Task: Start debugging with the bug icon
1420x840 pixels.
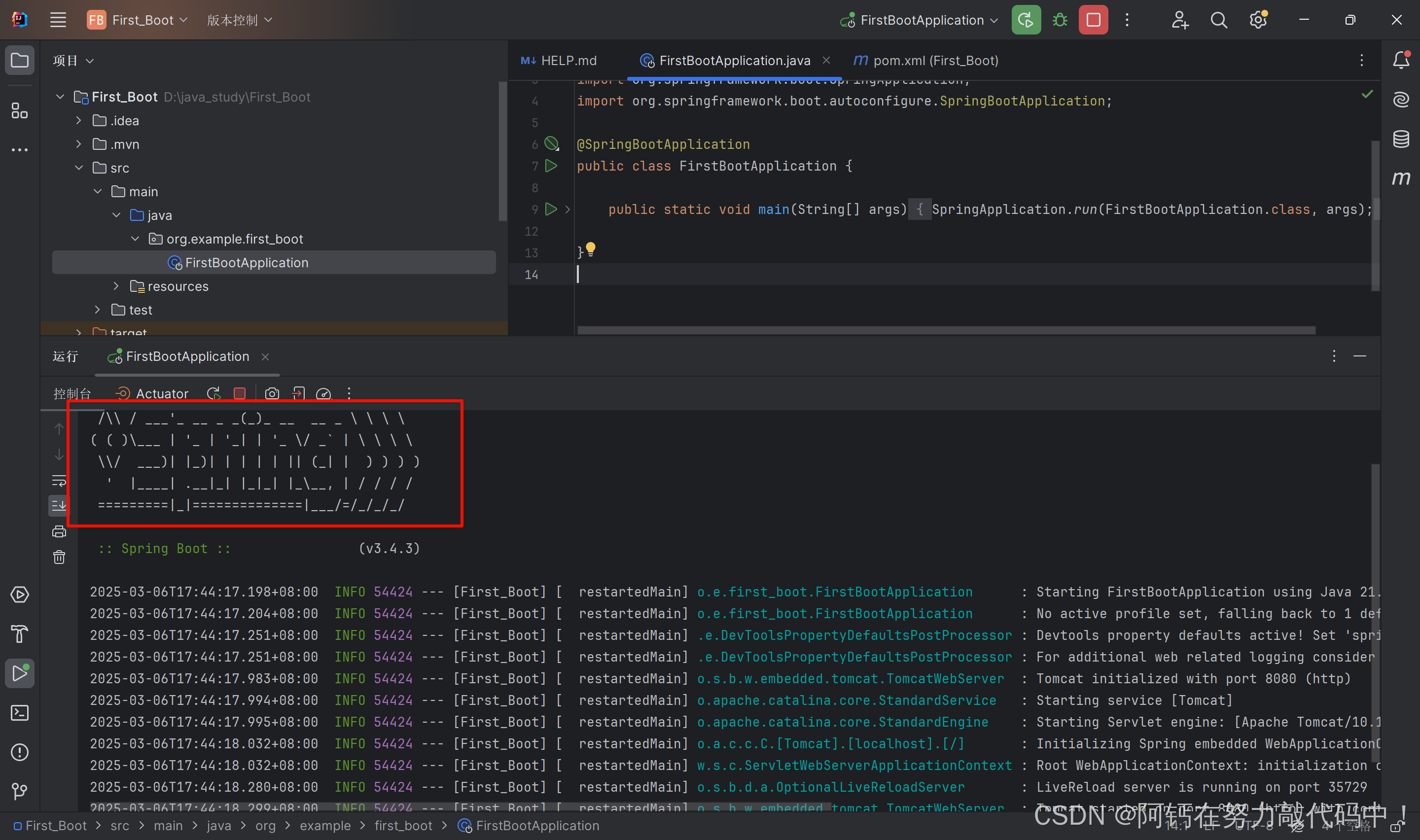Action: [x=1059, y=19]
